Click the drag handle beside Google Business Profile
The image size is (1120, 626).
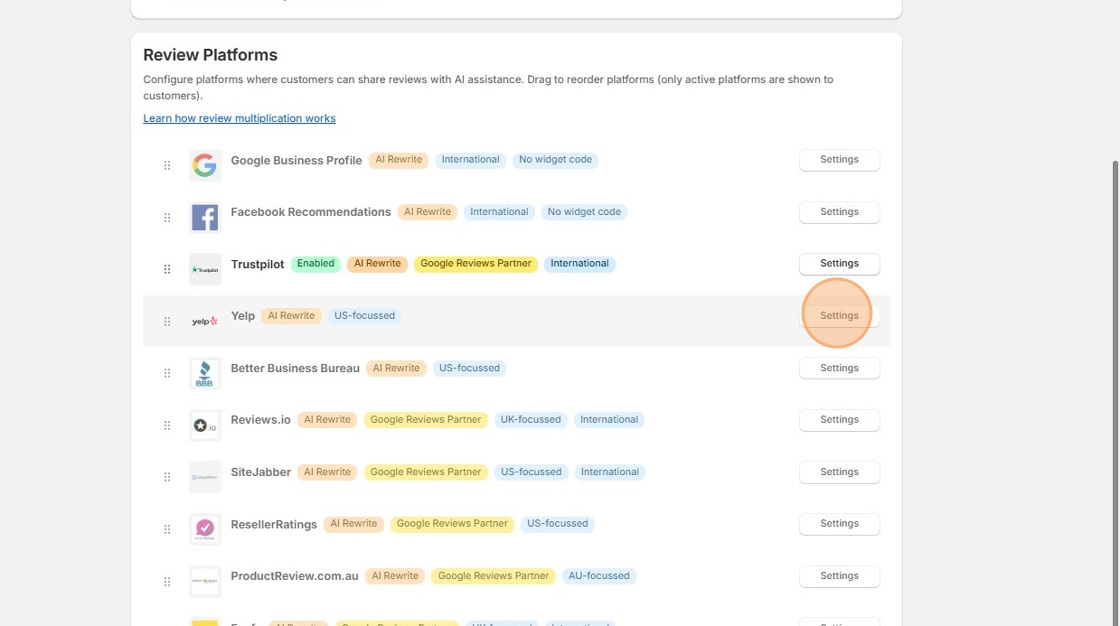coord(167,165)
